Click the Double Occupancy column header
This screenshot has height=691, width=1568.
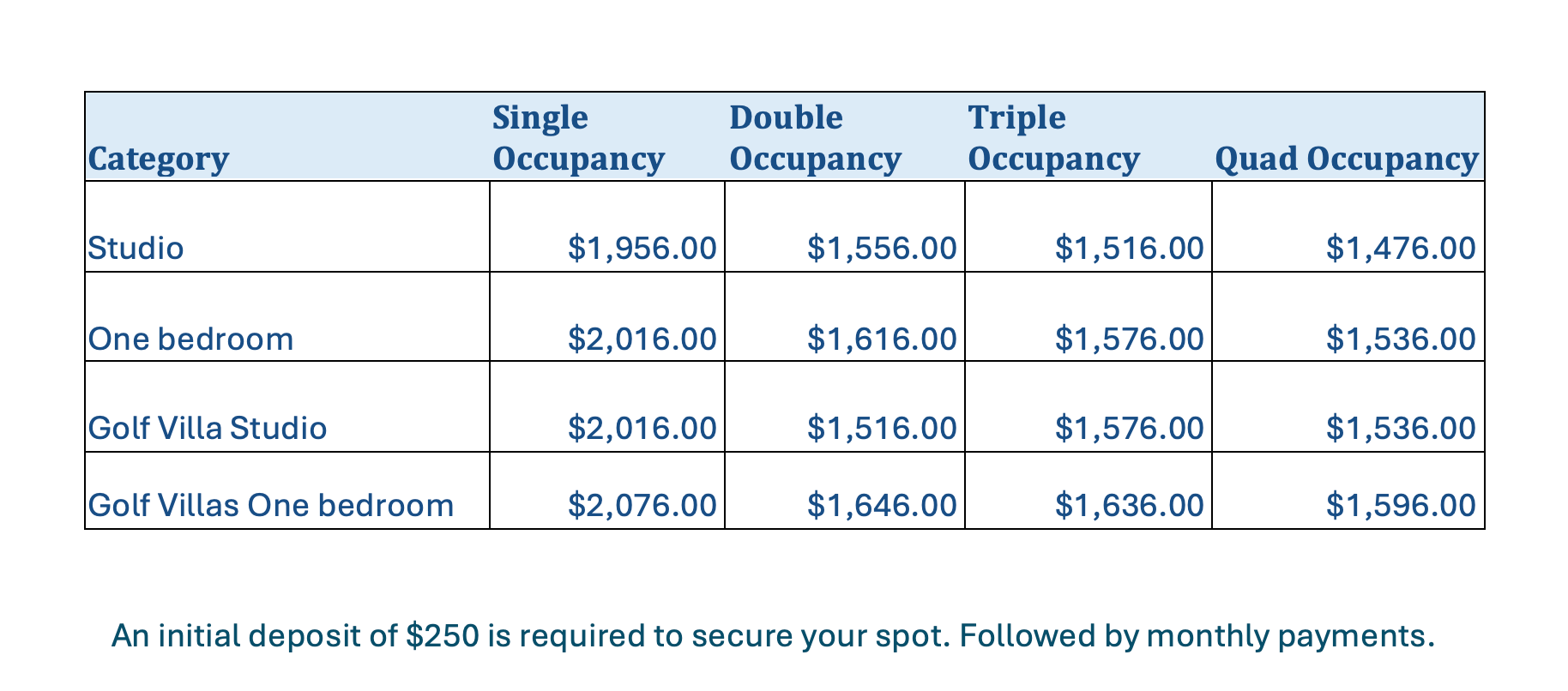815,138
